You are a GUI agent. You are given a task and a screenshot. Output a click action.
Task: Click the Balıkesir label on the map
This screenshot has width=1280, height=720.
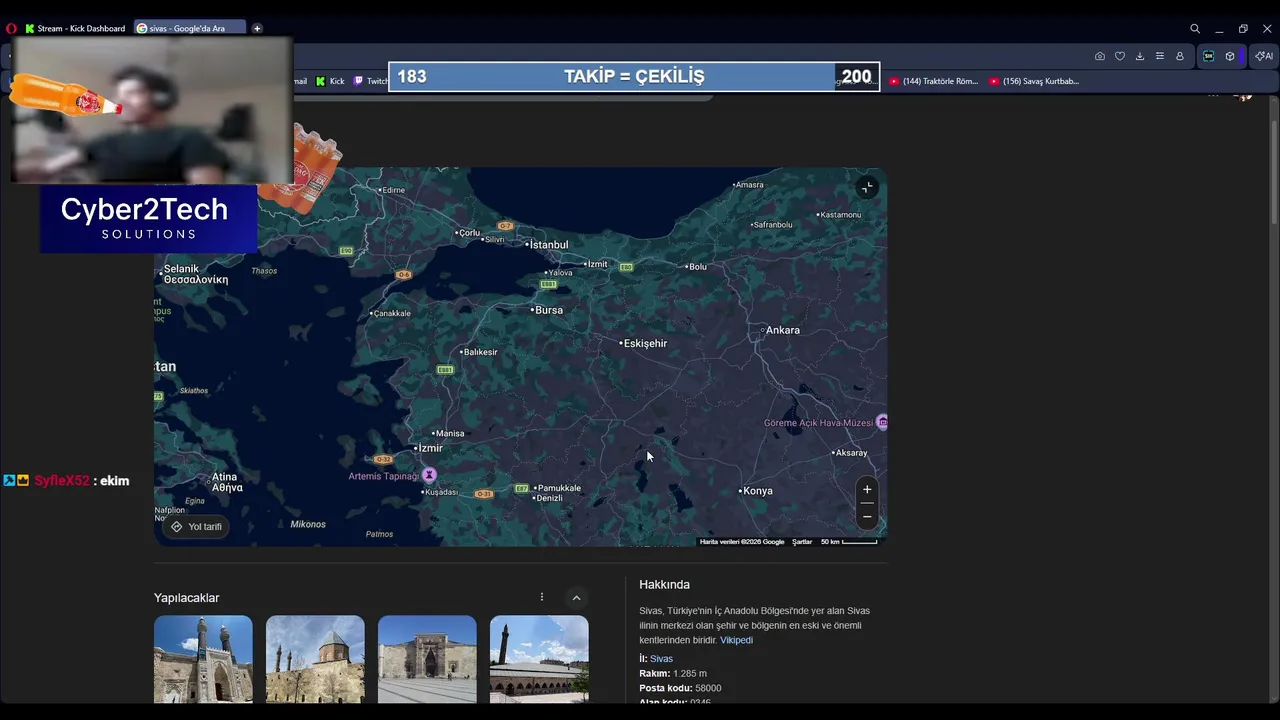pos(481,352)
